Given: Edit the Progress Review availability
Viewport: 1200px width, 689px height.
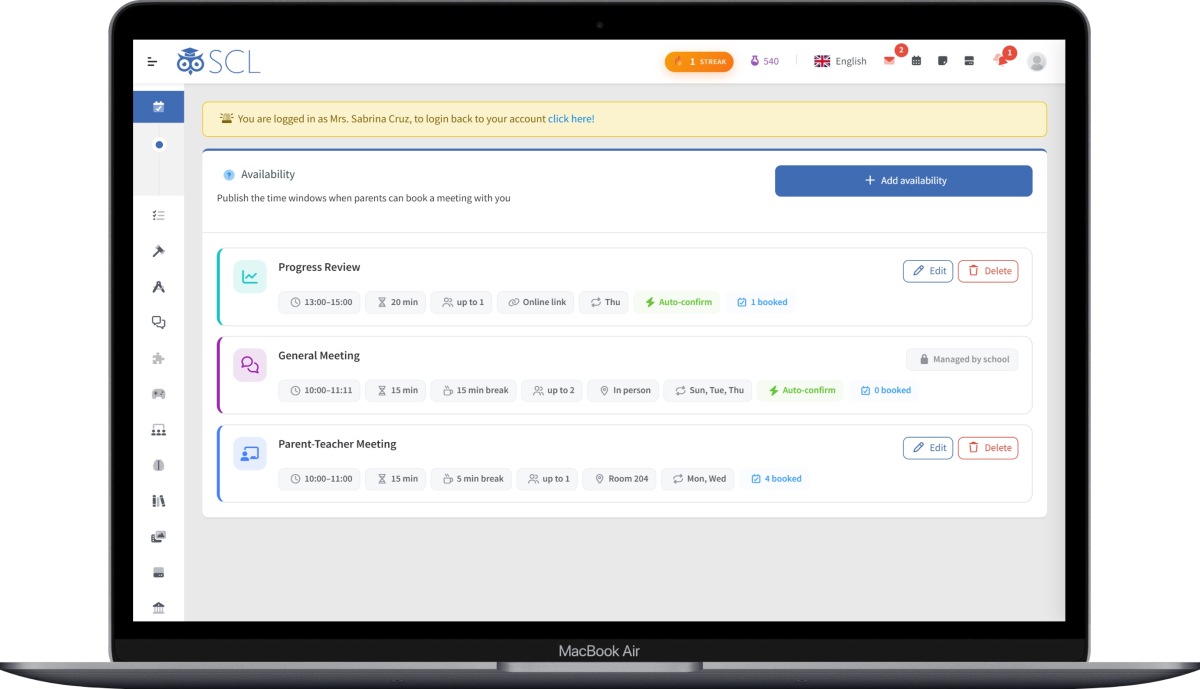Looking at the screenshot, I should coord(928,271).
